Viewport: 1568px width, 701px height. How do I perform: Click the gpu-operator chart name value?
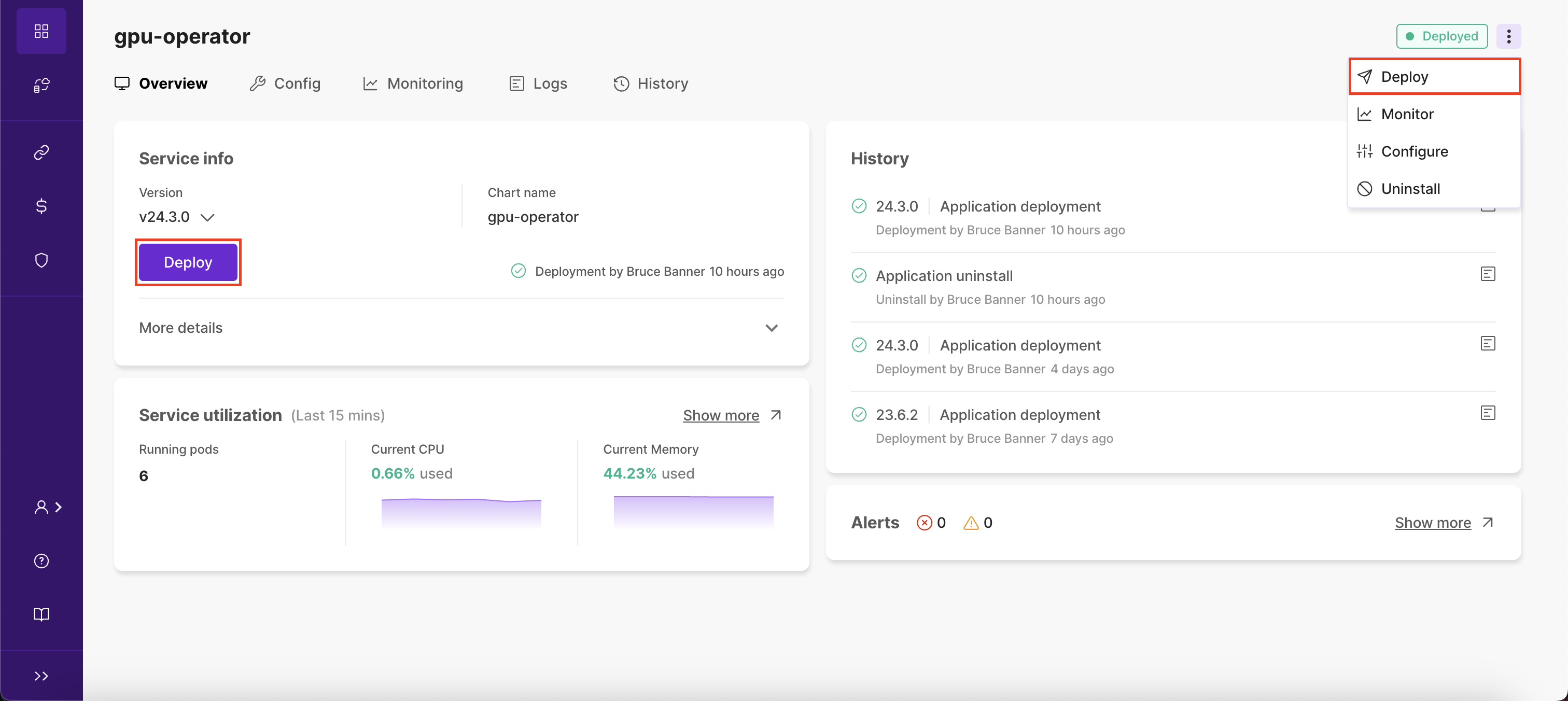click(533, 217)
